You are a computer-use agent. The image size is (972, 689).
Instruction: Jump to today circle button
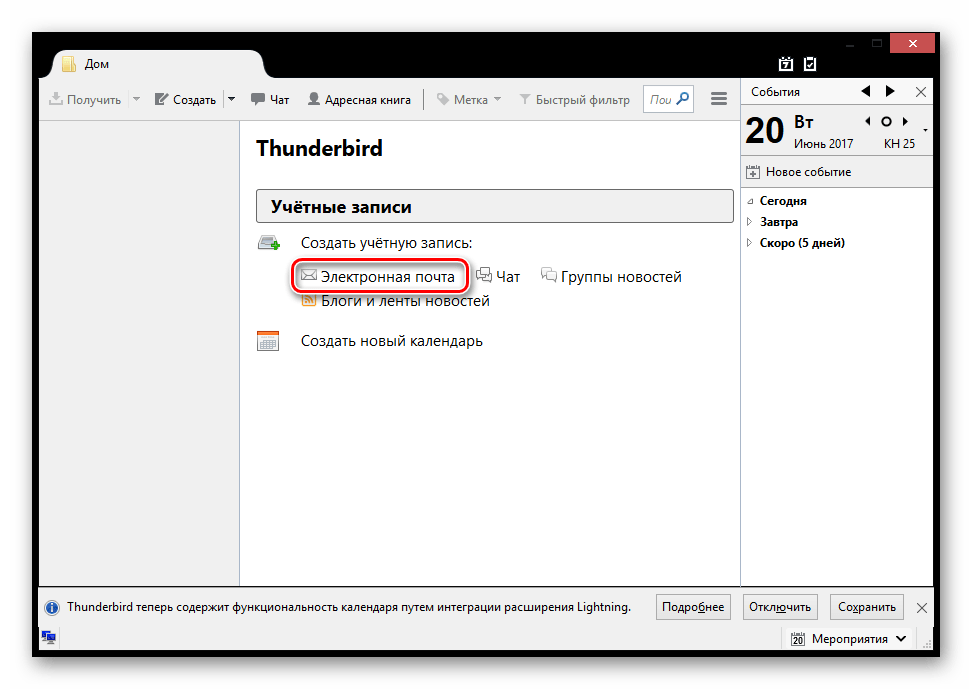click(886, 122)
